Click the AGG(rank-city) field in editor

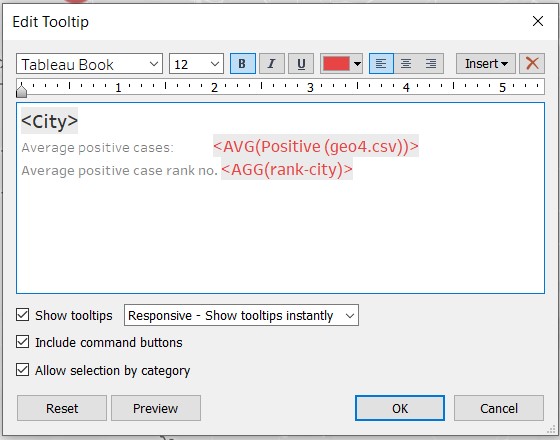click(287, 169)
